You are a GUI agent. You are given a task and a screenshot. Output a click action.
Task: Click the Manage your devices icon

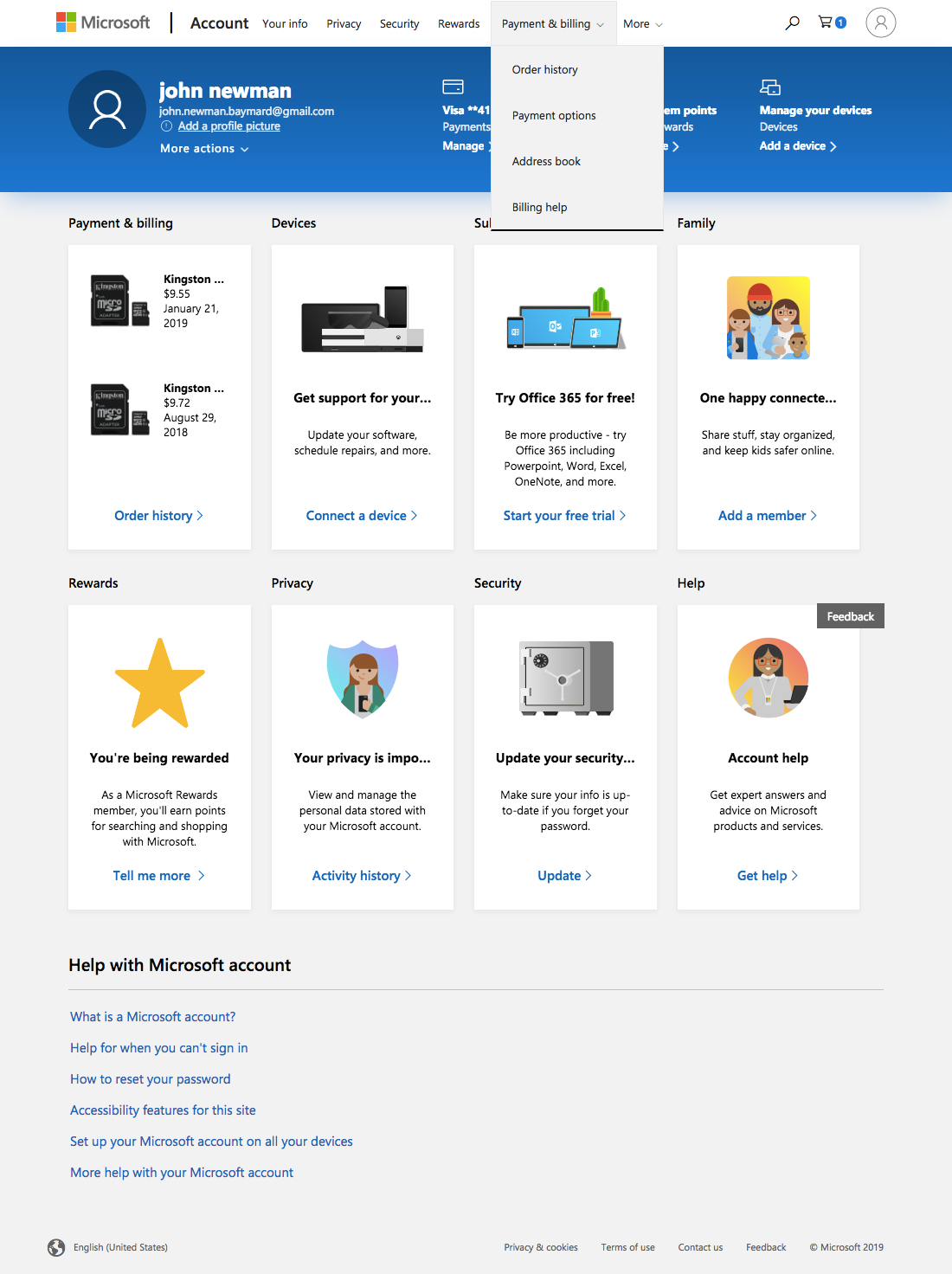click(x=769, y=87)
